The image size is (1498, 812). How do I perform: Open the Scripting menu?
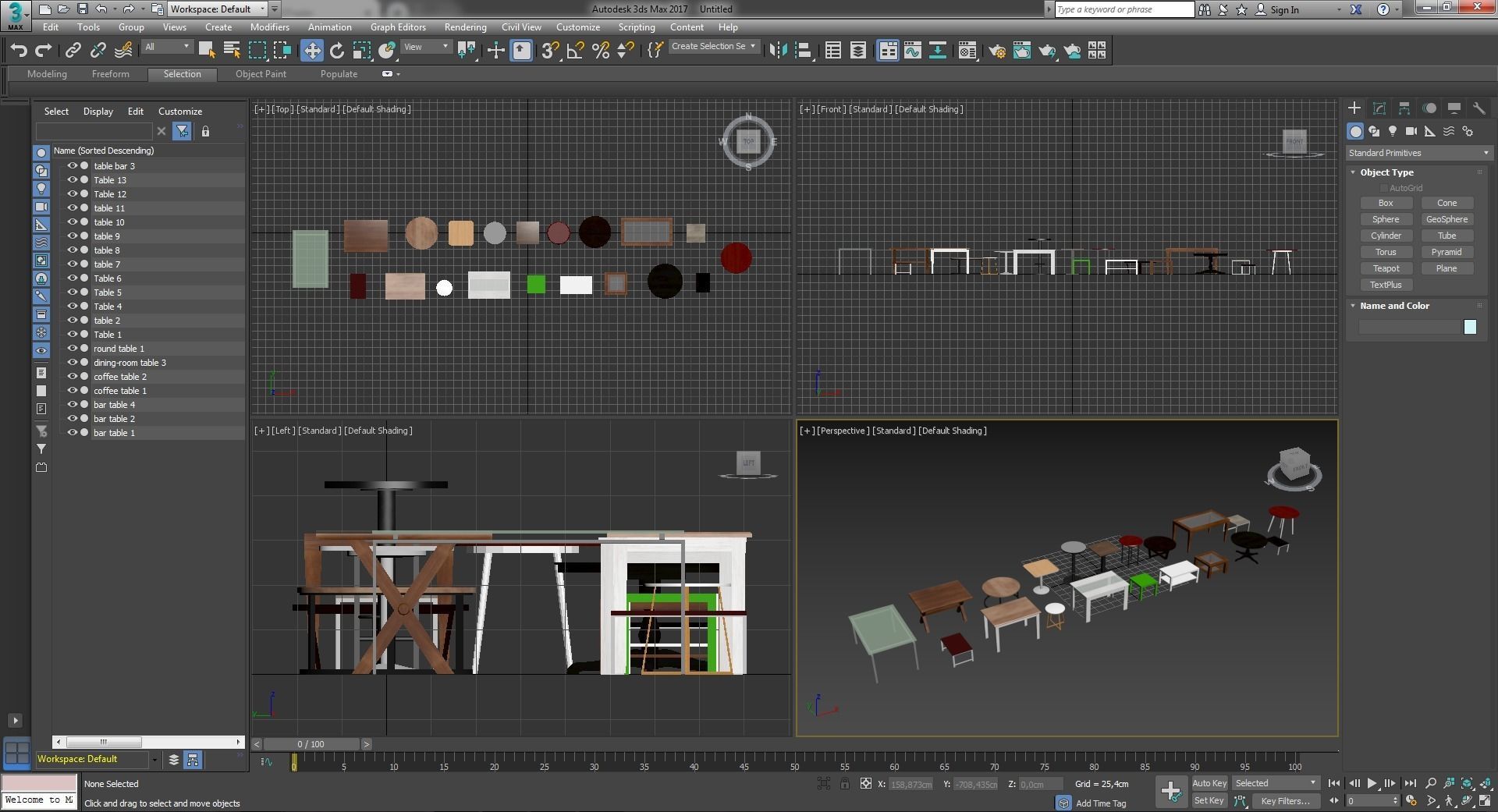pyautogui.click(x=637, y=27)
